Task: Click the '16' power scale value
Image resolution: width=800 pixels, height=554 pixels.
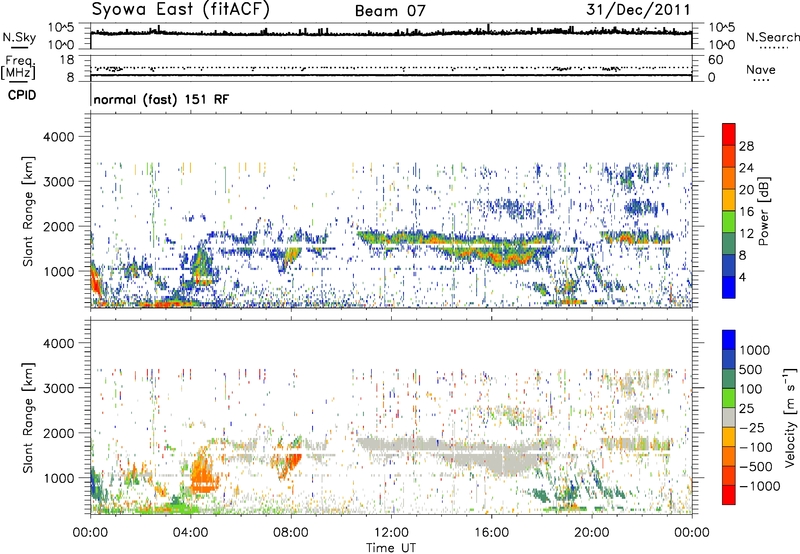Action: tap(746, 211)
